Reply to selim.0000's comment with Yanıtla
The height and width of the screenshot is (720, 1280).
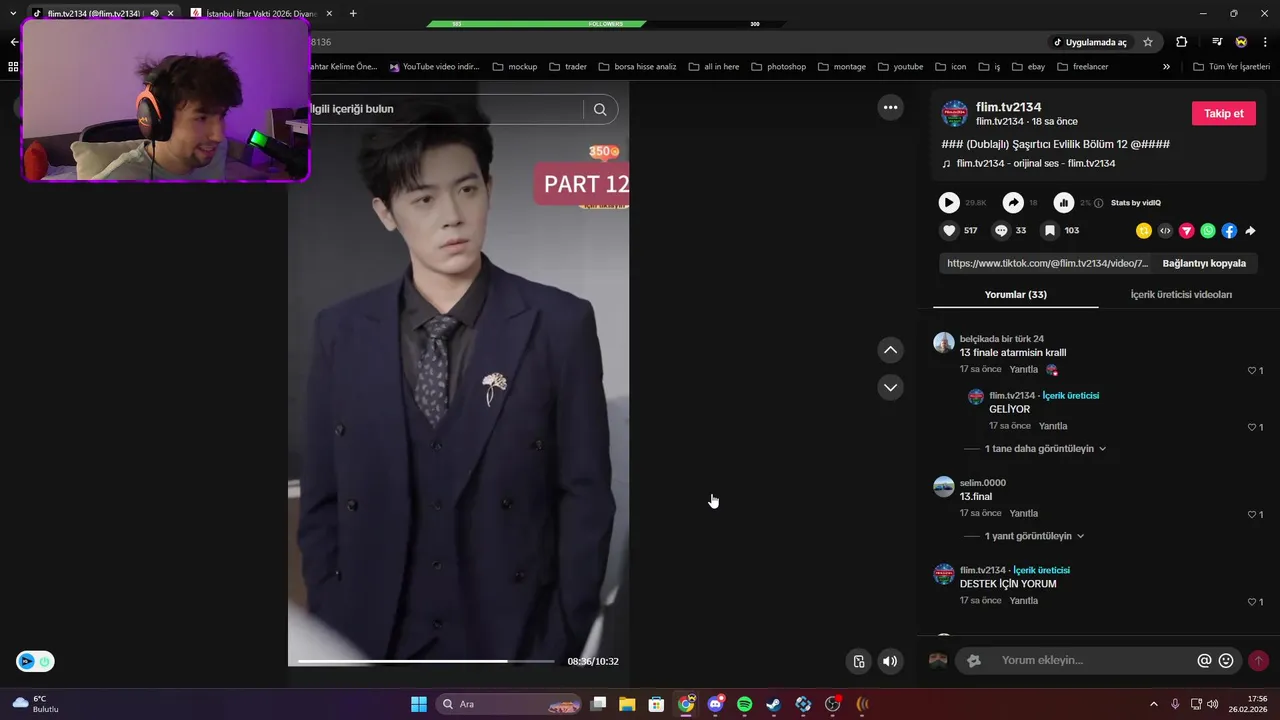[x=1023, y=513]
